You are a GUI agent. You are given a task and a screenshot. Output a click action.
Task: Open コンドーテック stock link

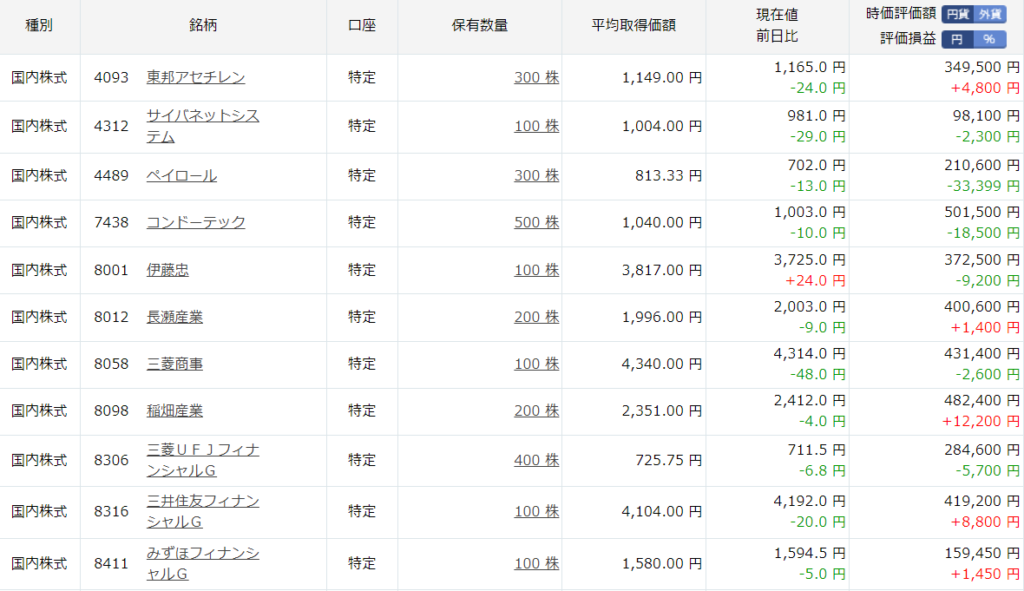click(x=196, y=223)
